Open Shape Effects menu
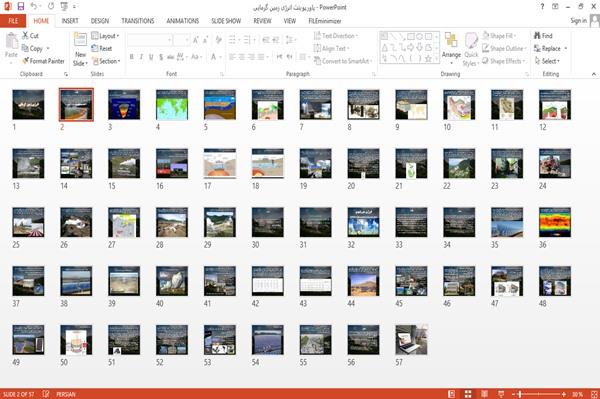This screenshot has width=600, height=399. (x=504, y=61)
